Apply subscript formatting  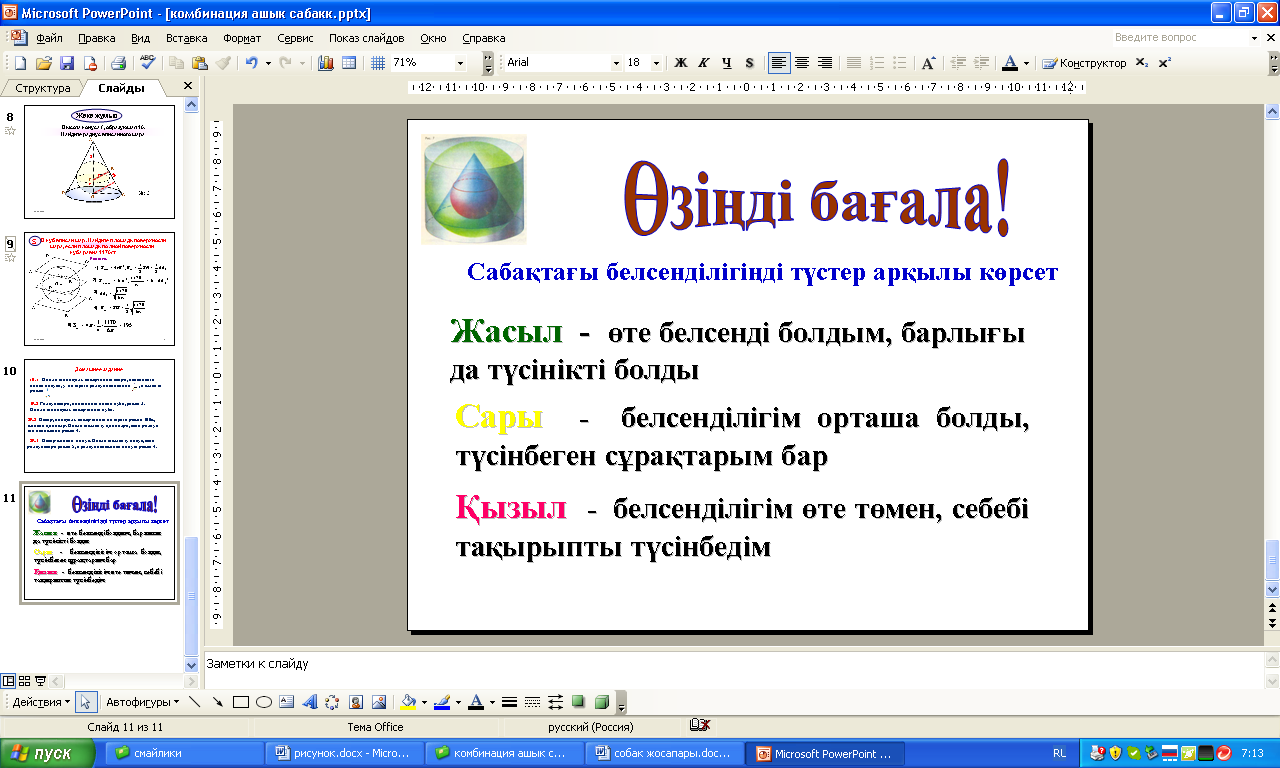click(1143, 63)
